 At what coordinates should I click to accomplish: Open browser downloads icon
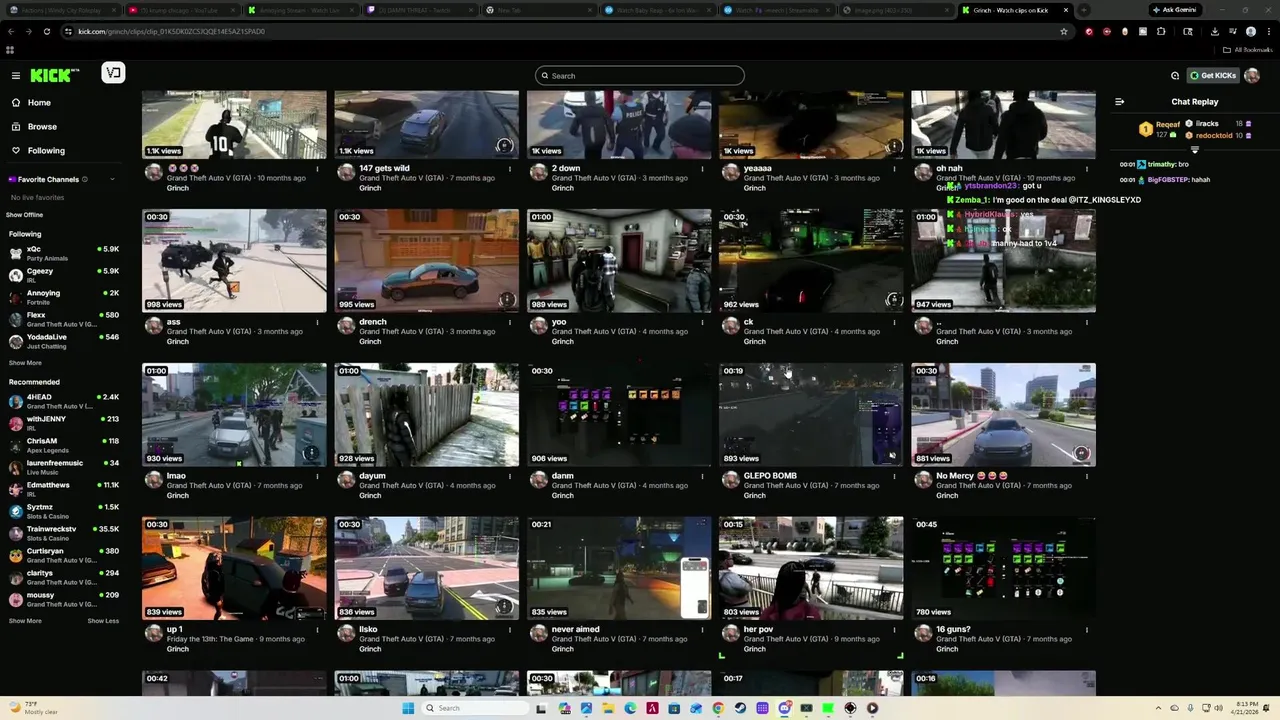[x=1214, y=31]
